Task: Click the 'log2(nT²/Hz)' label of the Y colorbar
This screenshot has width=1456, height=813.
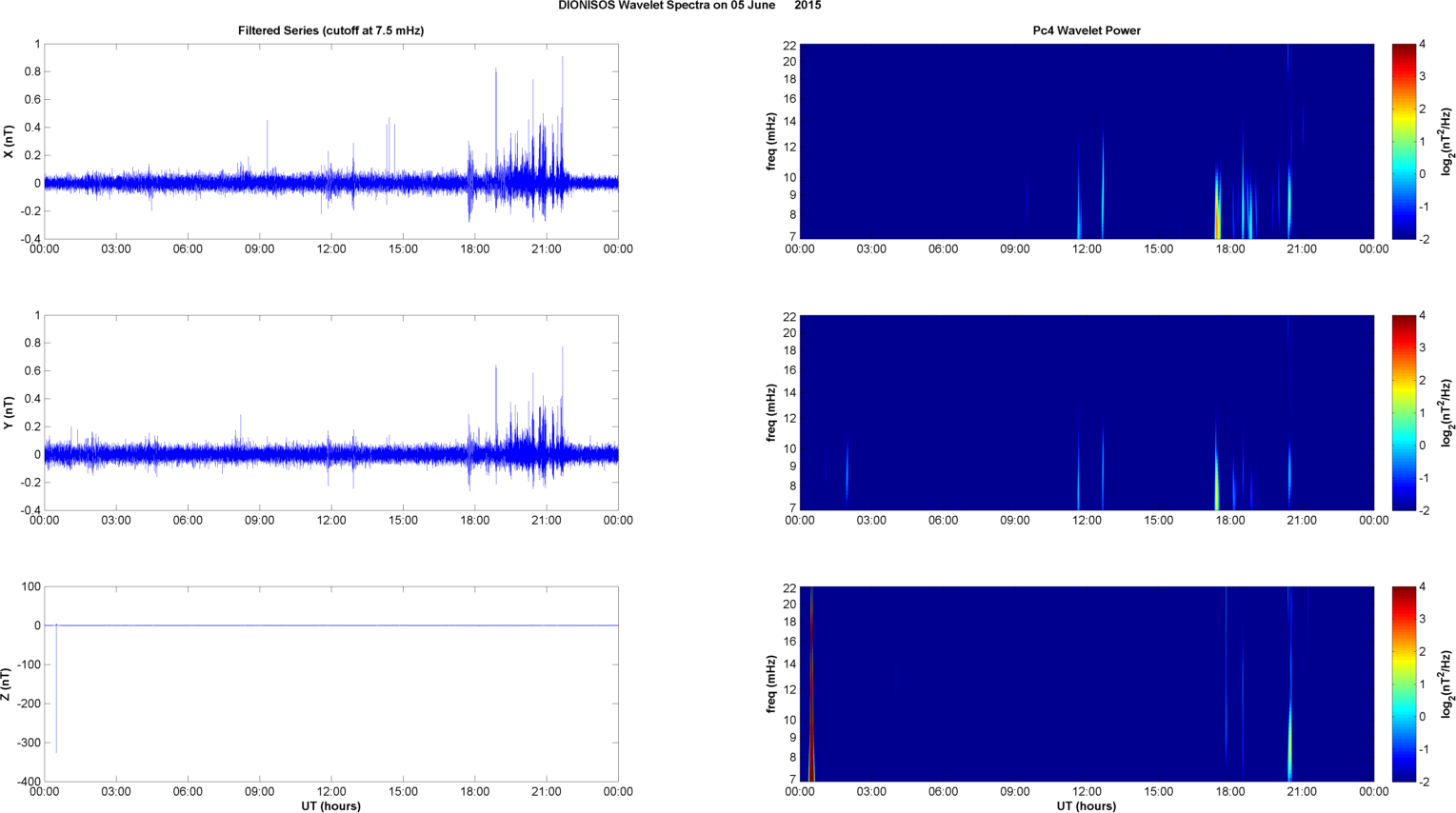Action: tap(1446, 413)
